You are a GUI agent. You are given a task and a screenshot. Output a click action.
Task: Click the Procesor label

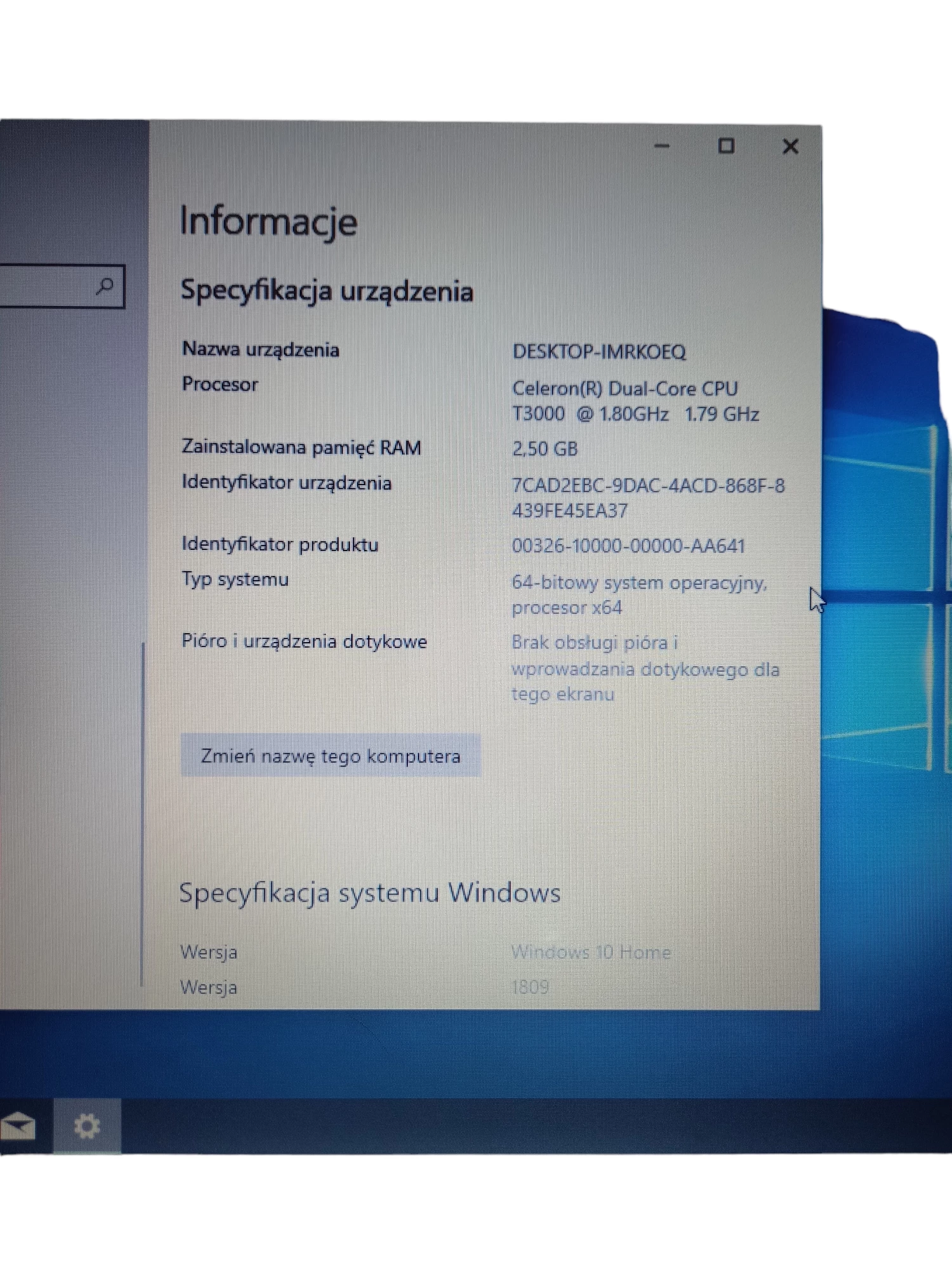click(220, 384)
